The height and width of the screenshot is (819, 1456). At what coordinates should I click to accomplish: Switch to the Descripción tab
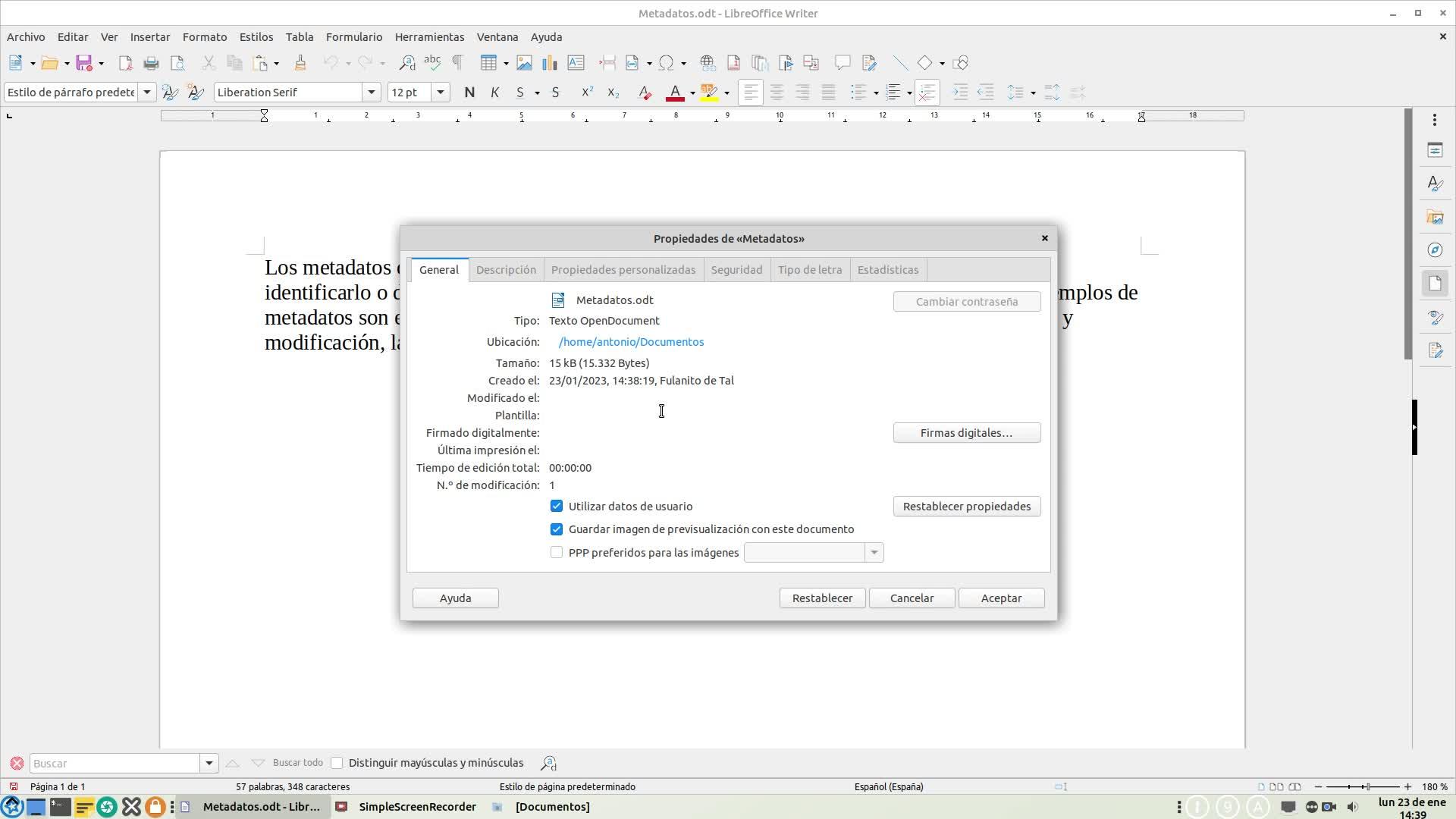(506, 270)
